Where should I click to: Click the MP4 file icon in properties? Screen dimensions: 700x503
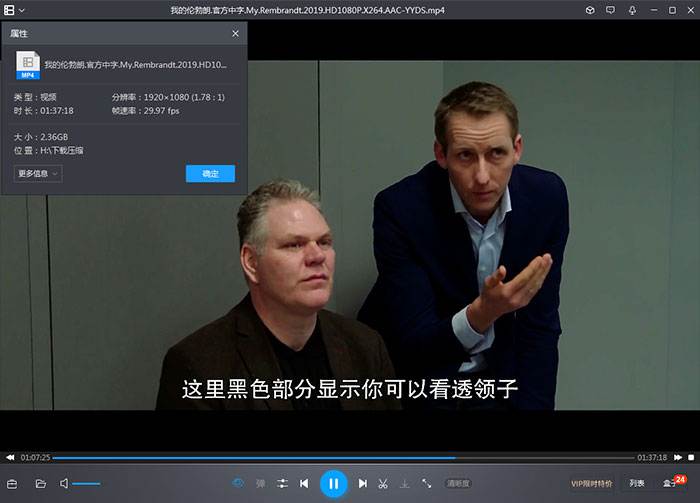pos(28,65)
